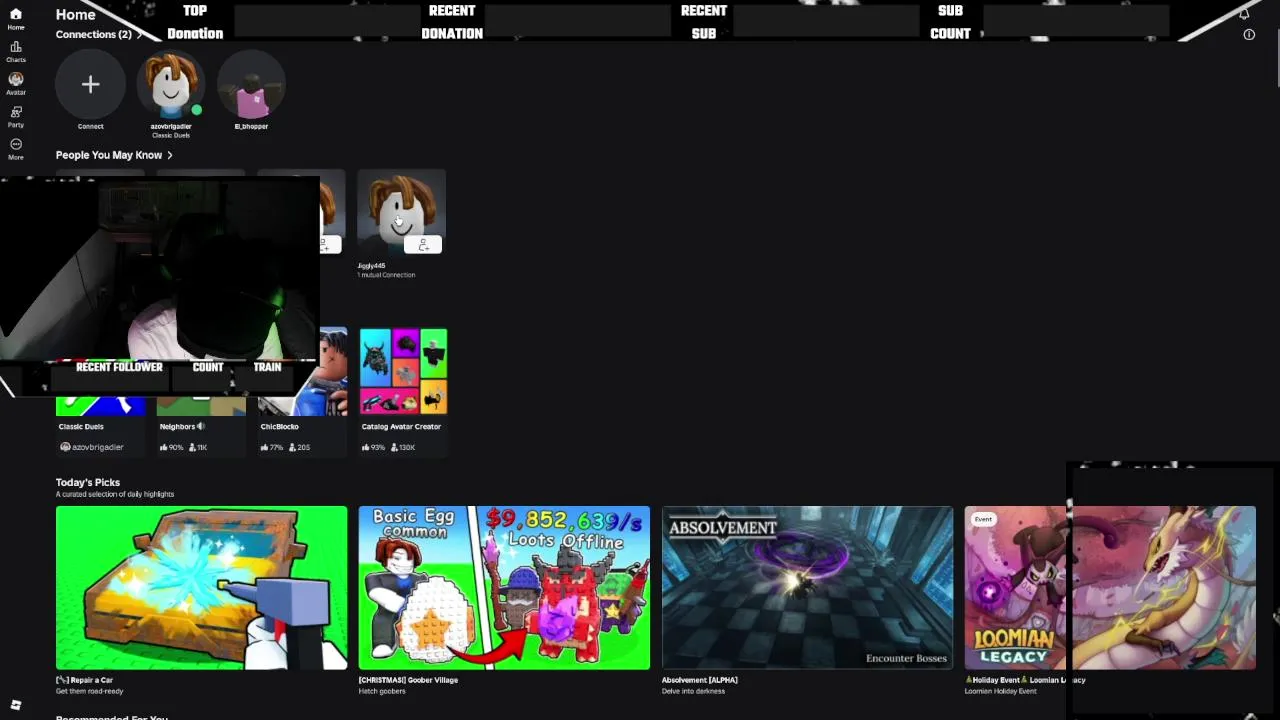Click the azovbrigadier avatar under Classic Duels
Viewport: 1280px width, 720px height.
coord(65,447)
